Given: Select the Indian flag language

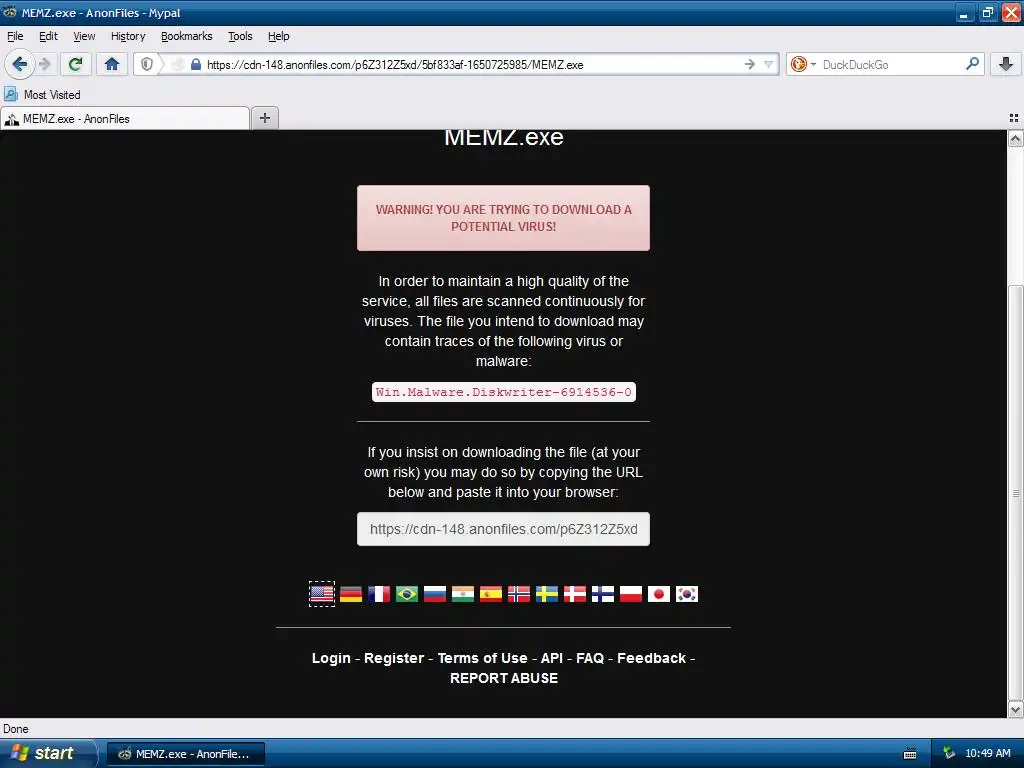Looking at the screenshot, I should [x=463, y=594].
